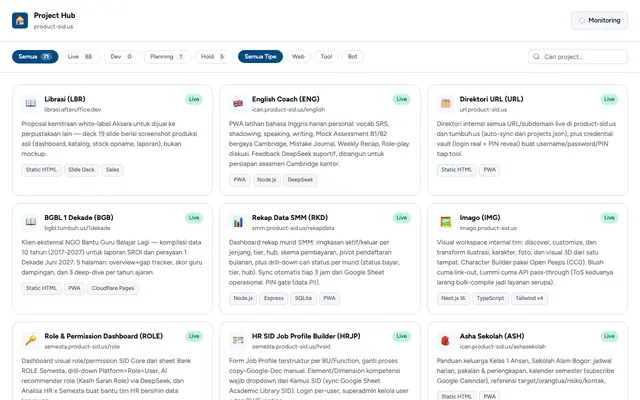Click the Live badge on Imago card
This screenshot has height=400, width=640.
tap(609, 218)
